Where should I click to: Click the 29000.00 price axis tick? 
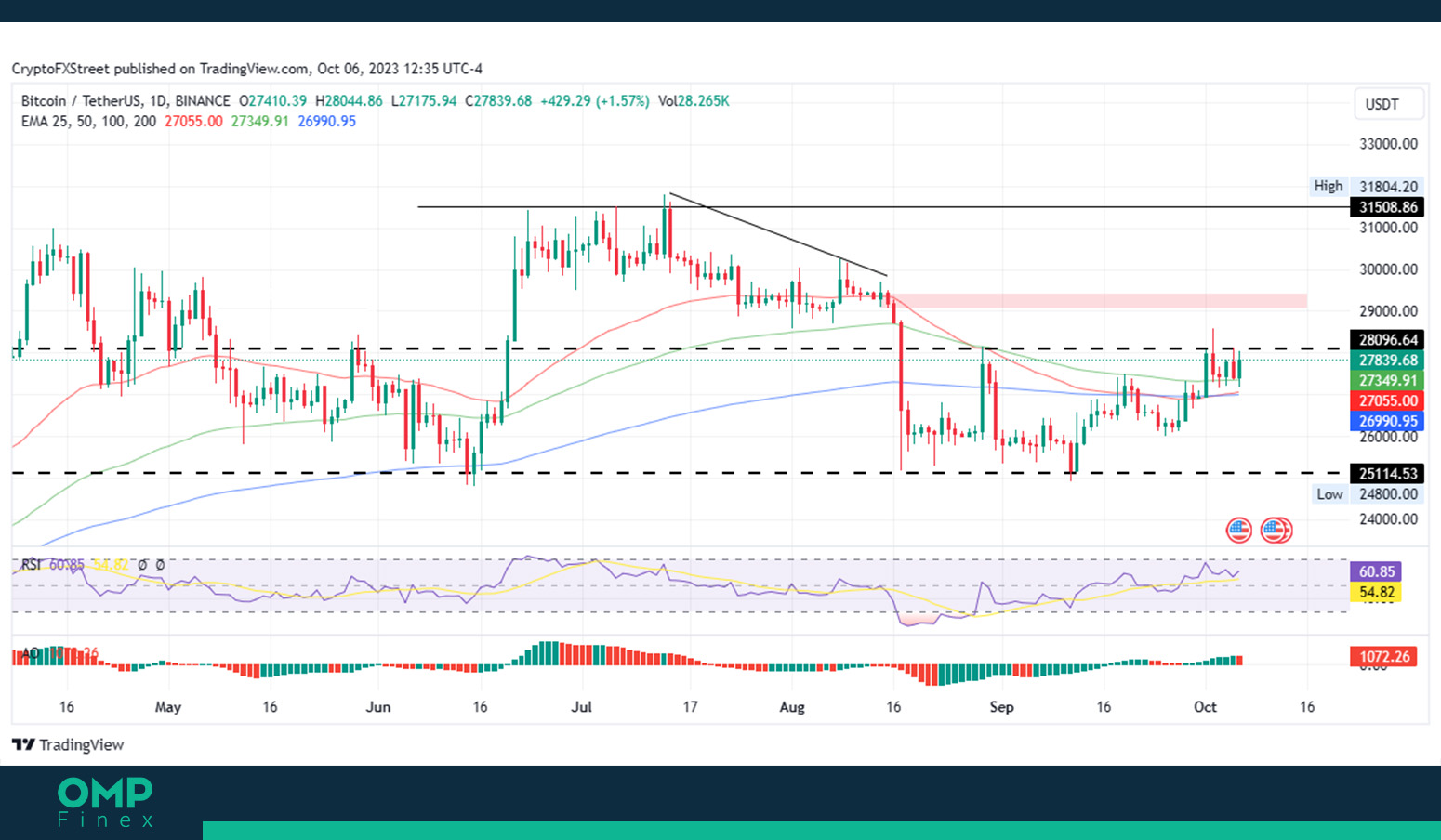click(1388, 311)
